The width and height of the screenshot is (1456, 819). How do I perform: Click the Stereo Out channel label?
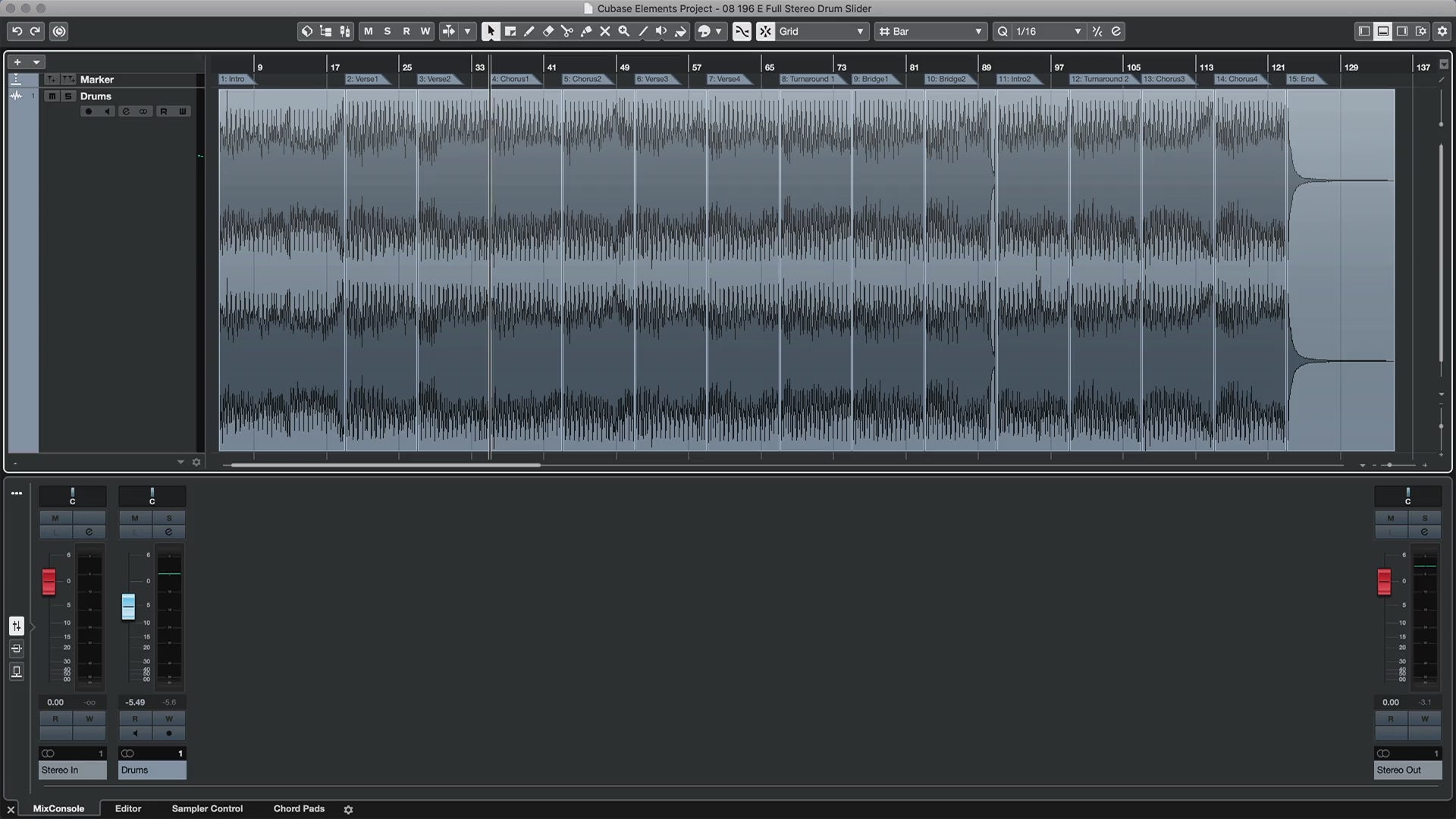pyautogui.click(x=1407, y=770)
